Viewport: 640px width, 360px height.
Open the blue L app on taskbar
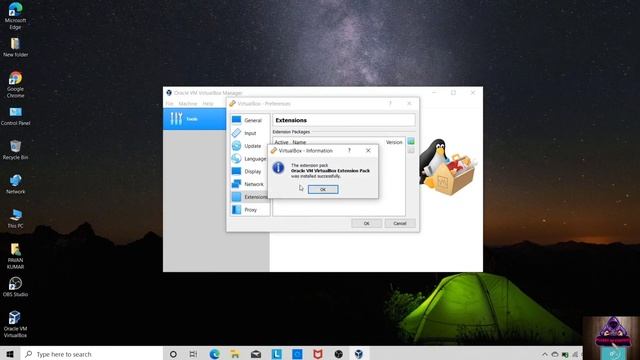[276, 354]
